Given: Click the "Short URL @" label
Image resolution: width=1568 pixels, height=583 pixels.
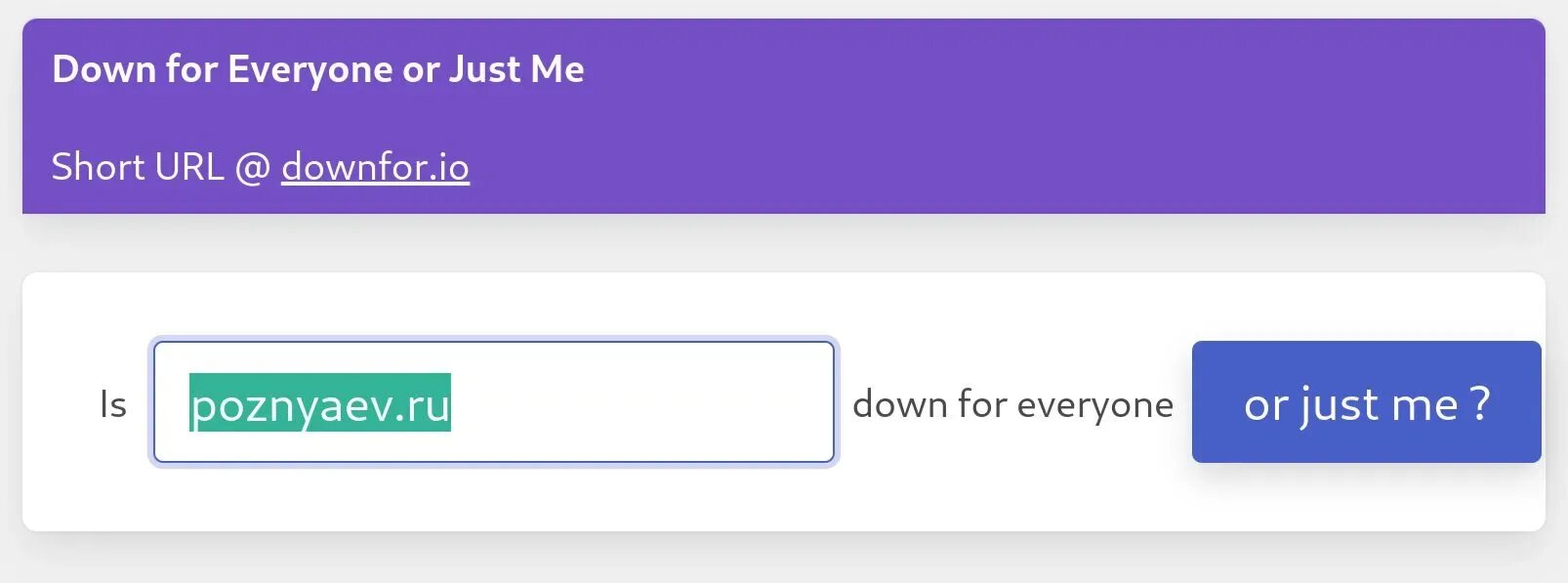Looking at the screenshot, I should coord(160,167).
